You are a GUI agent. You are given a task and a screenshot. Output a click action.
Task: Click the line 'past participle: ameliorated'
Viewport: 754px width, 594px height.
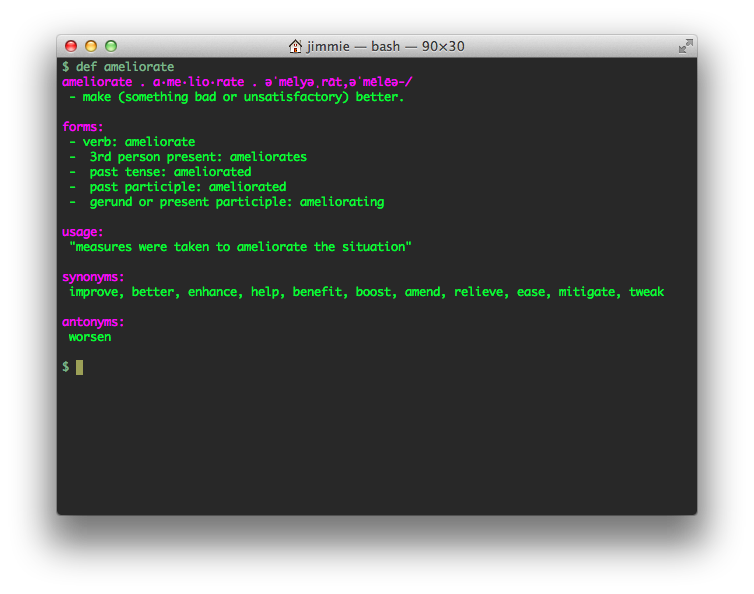point(188,187)
